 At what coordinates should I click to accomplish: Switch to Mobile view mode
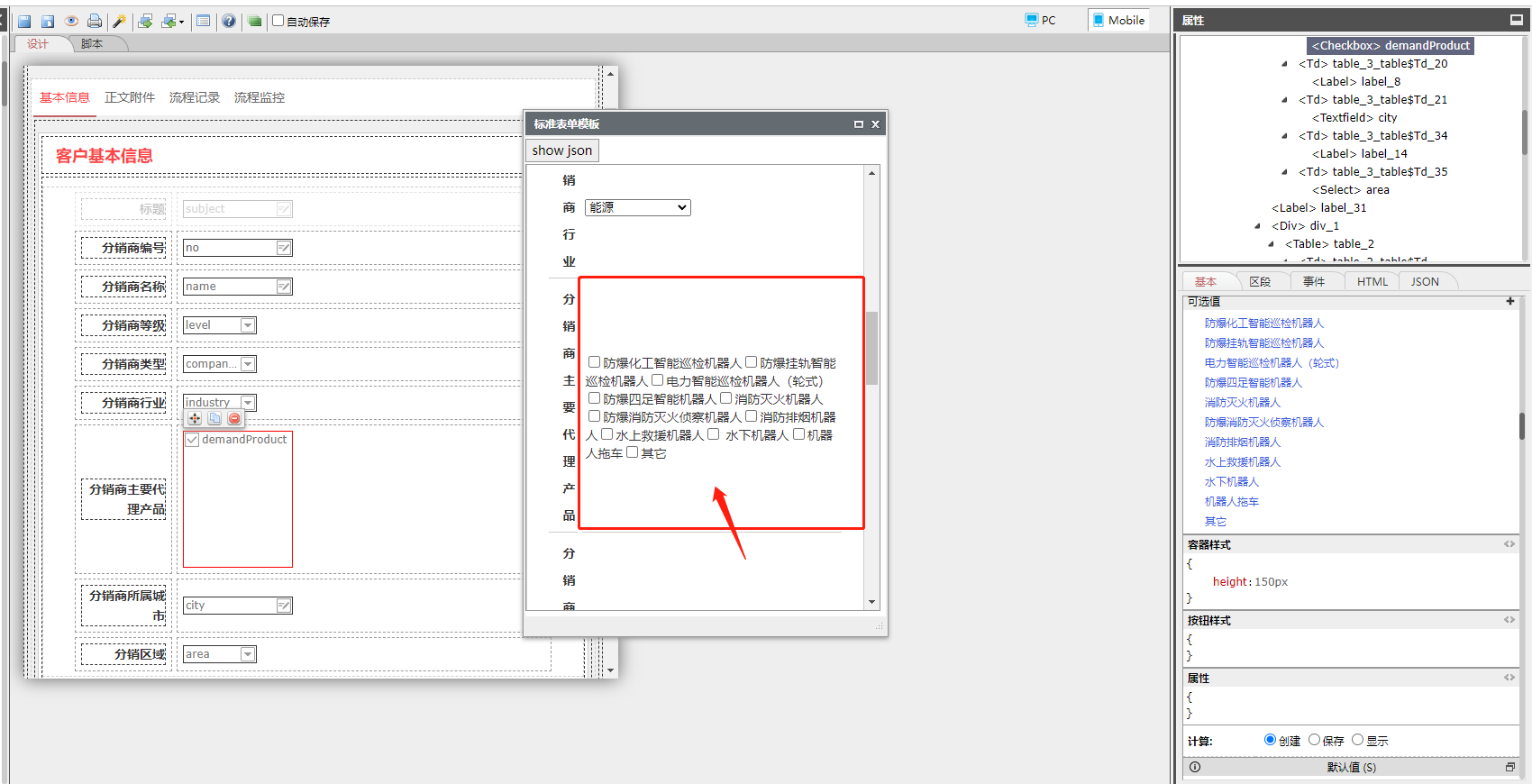point(1118,20)
